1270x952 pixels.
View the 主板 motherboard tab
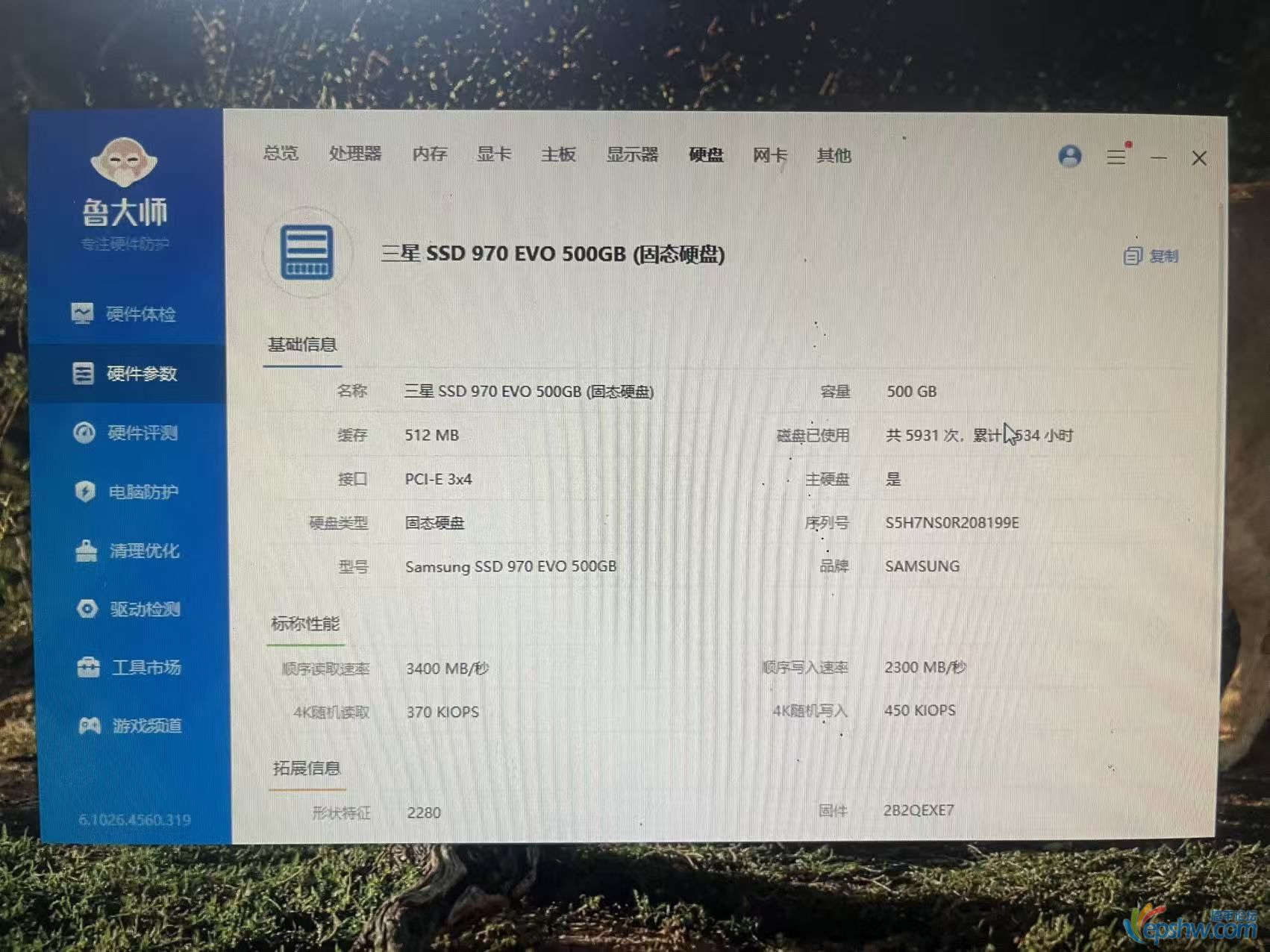[x=558, y=154]
